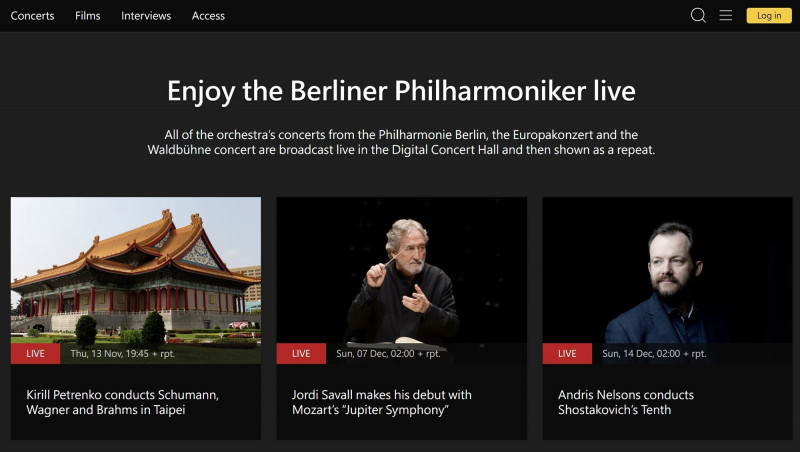Viewport: 800px width, 452px height.
Task: Click LIVE badge on the Taipei concert
Action: click(x=35, y=354)
